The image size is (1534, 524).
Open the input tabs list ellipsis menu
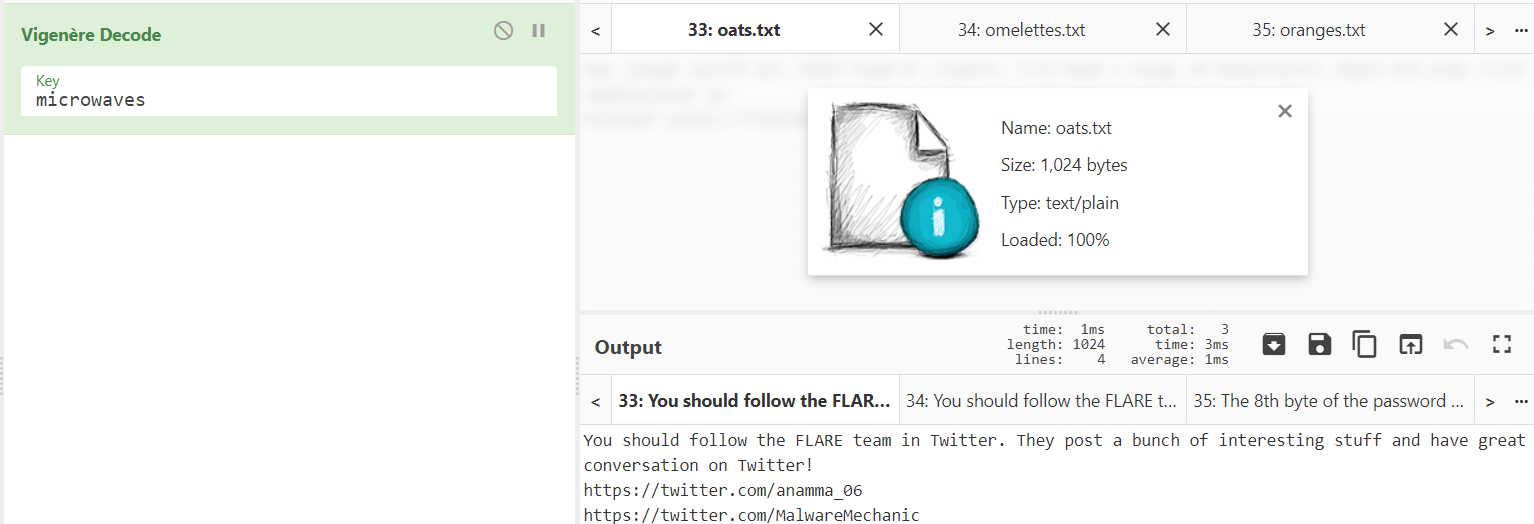pos(1521,30)
